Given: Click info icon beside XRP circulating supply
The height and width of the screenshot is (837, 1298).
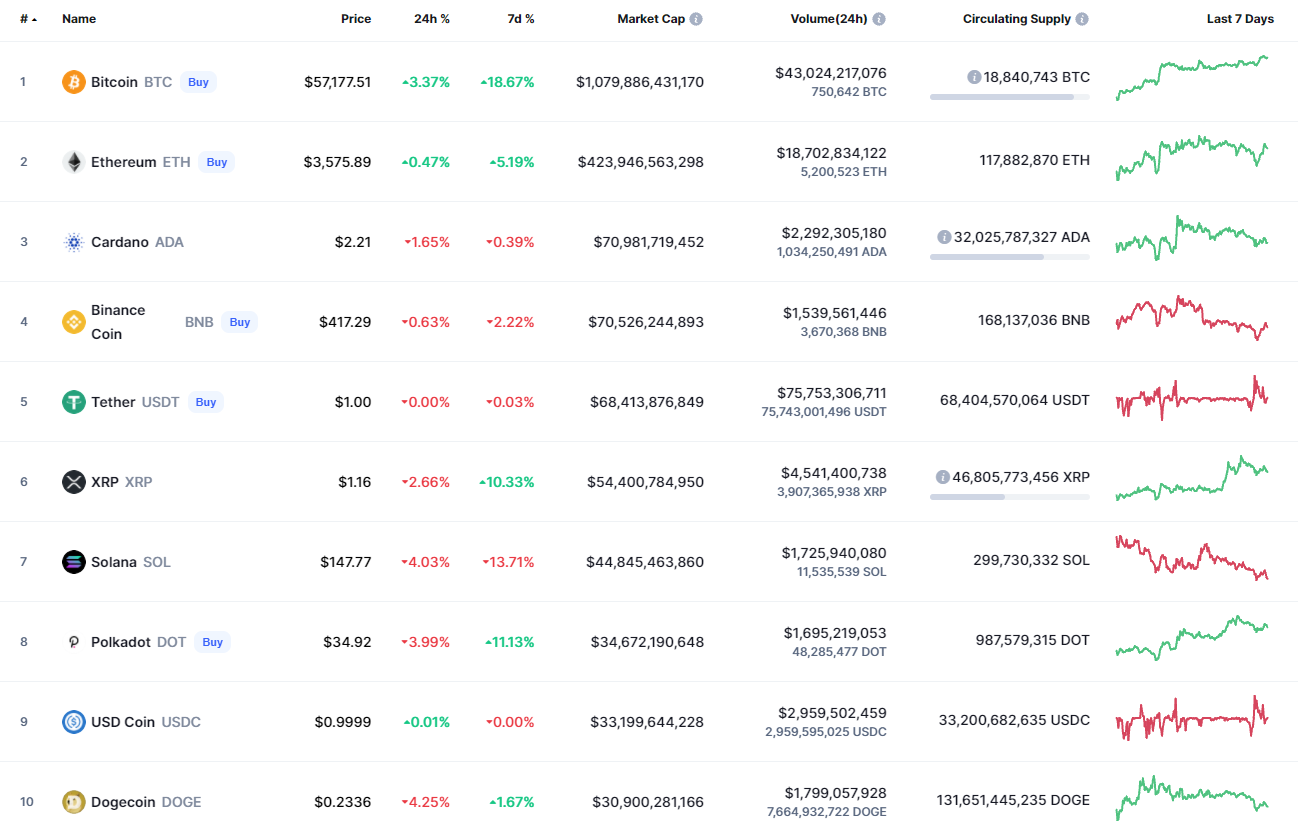Looking at the screenshot, I should tap(943, 477).
